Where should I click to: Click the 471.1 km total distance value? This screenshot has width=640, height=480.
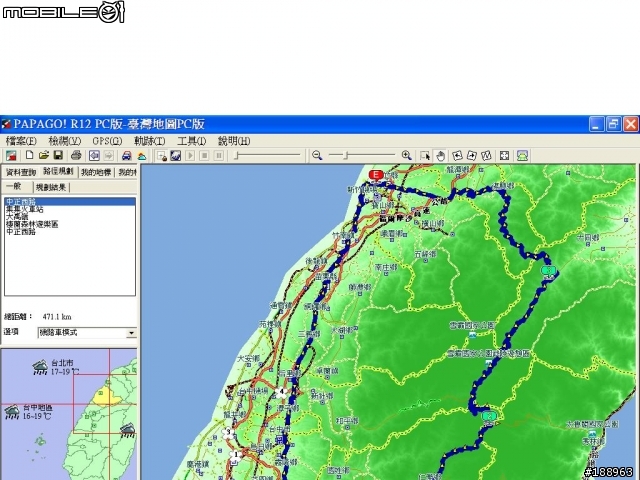(x=57, y=317)
